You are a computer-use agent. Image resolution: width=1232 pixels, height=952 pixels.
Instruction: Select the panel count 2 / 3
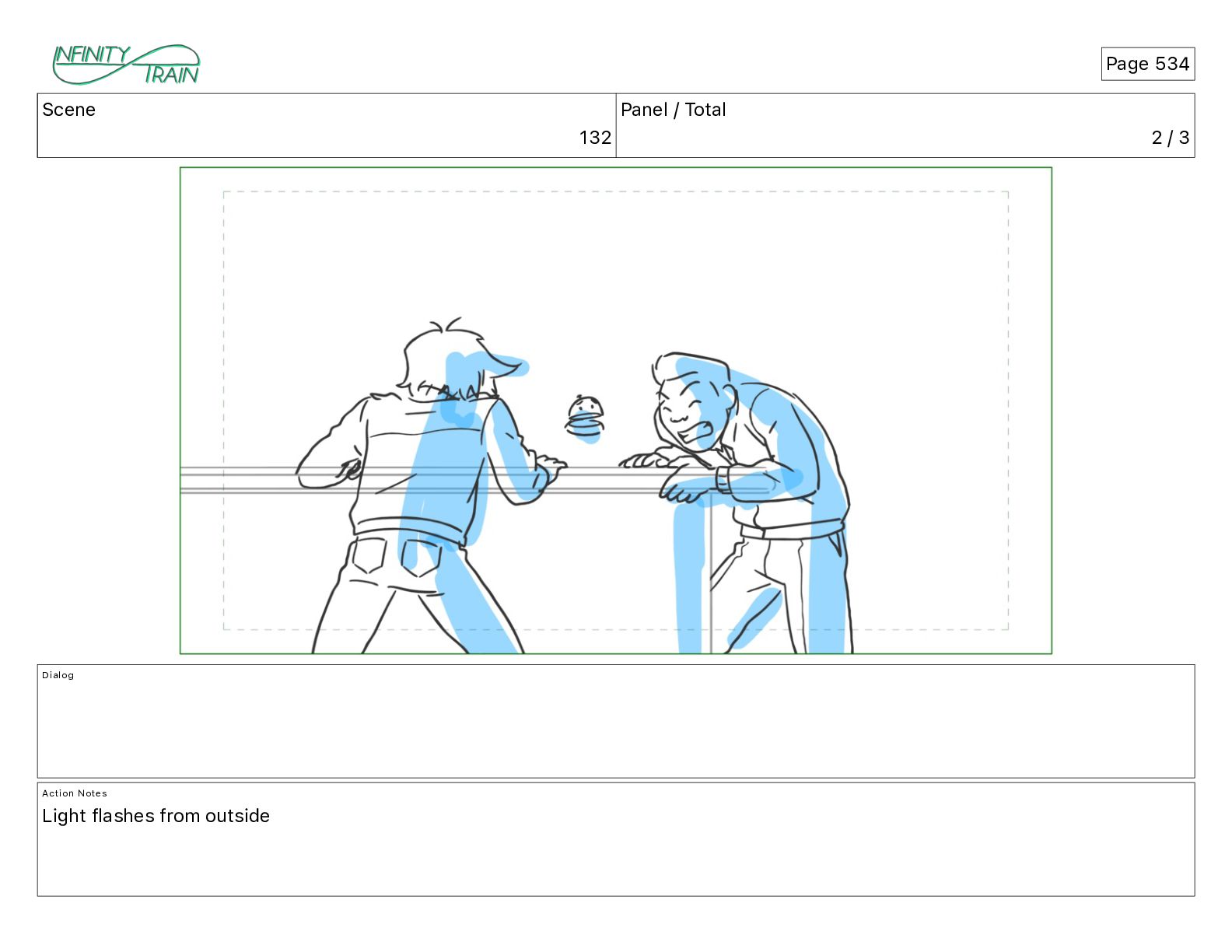pyautogui.click(x=1170, y=138)
